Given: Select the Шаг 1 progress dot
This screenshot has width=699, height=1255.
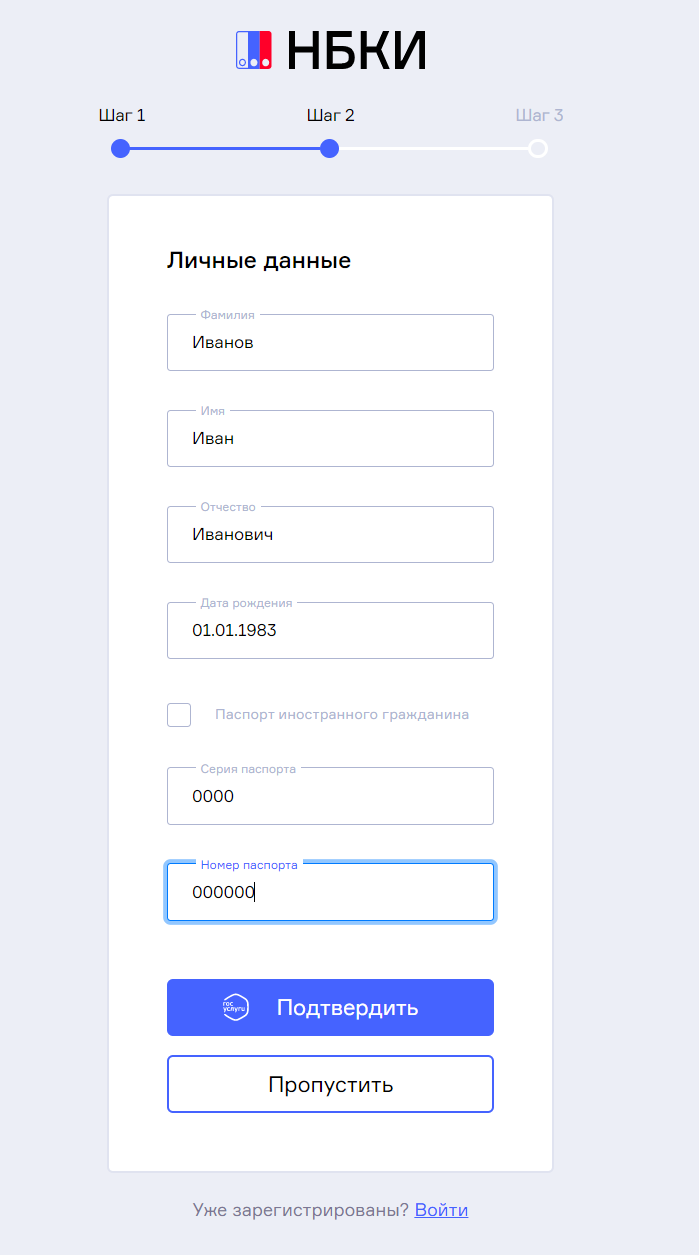Looking at the screenshot, I should (121, 149).
